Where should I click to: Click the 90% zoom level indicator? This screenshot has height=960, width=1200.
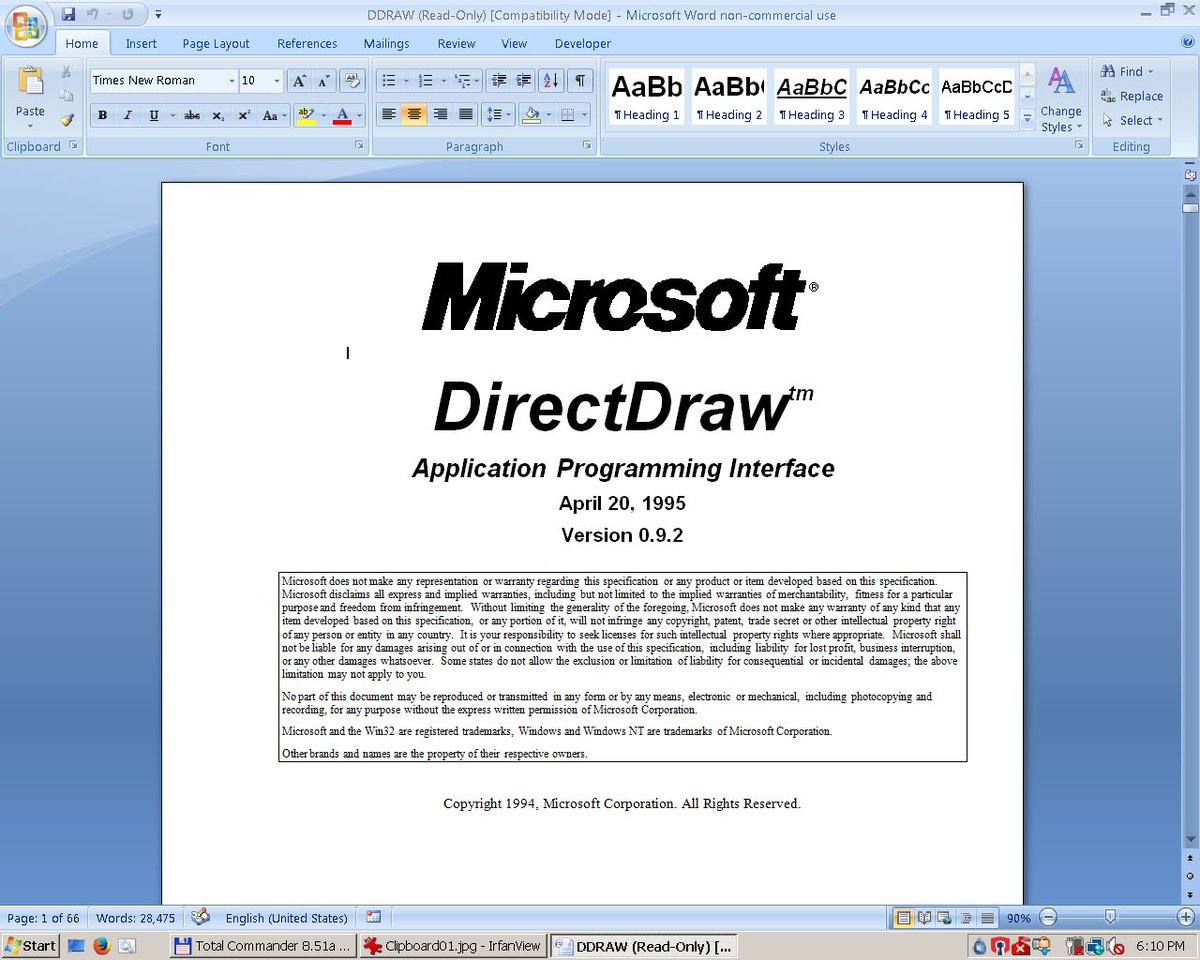tap(1018, 917)
